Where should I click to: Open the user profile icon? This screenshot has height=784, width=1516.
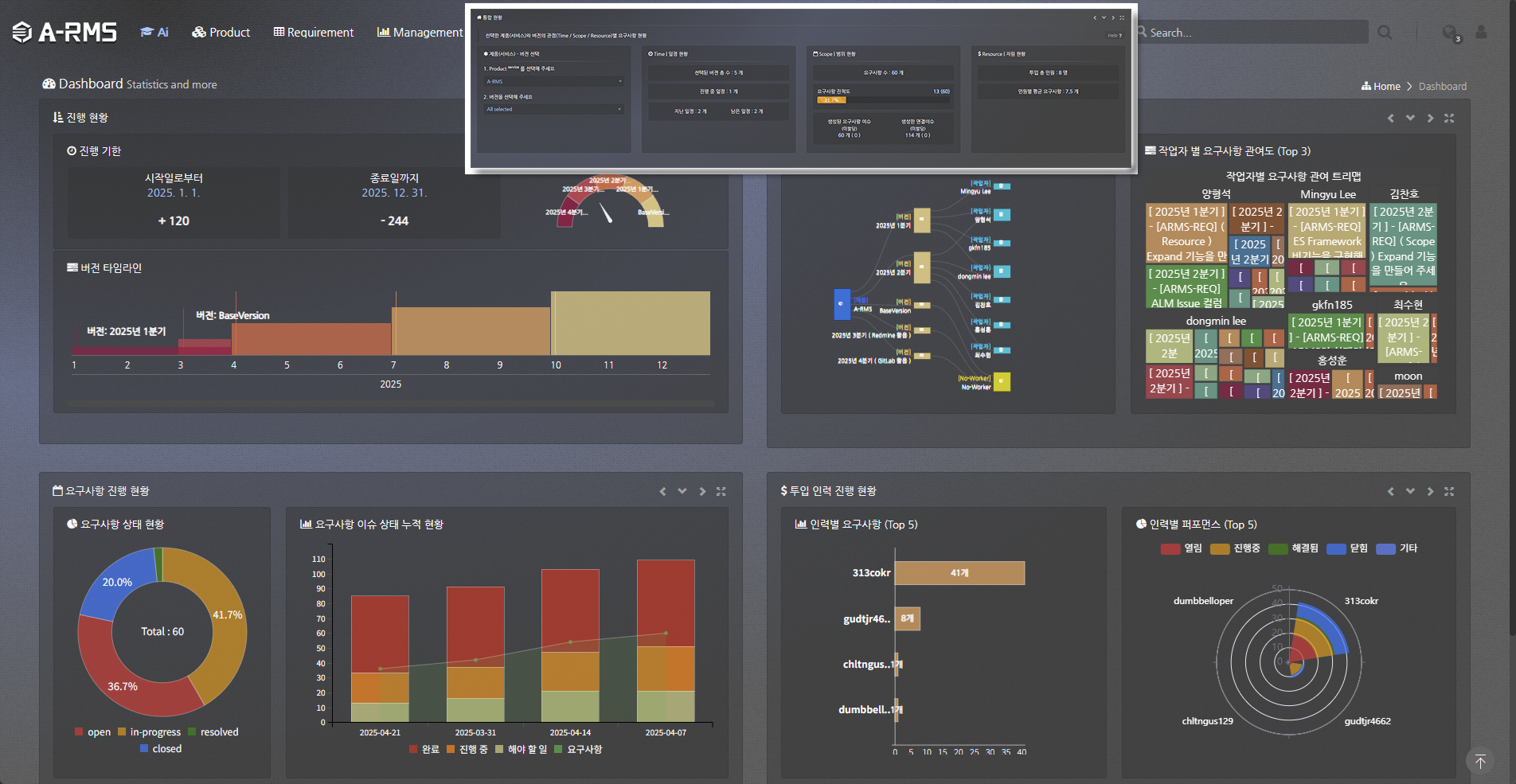pos(1481,33)
